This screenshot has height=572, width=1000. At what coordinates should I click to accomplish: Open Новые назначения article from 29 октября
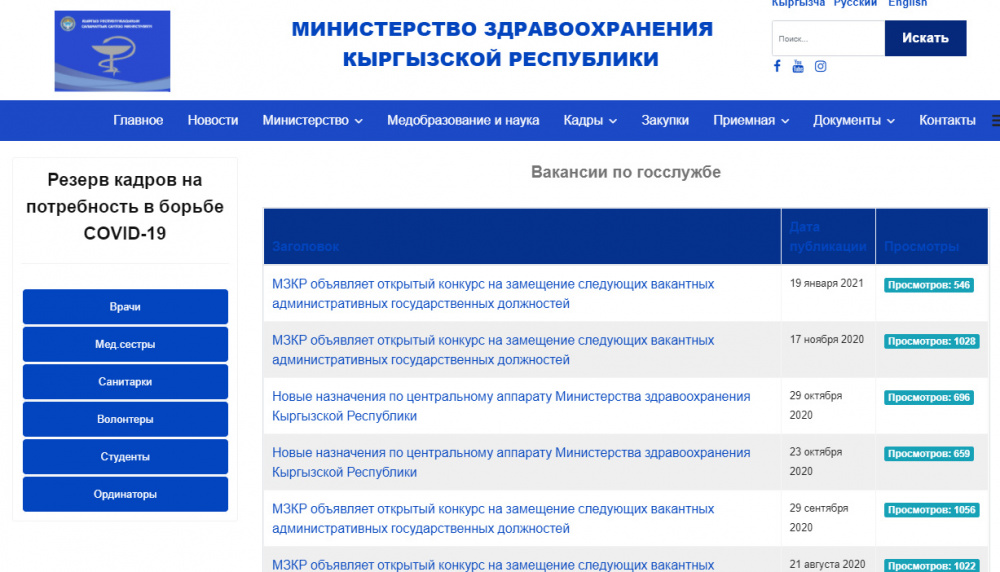click(511, 406)
